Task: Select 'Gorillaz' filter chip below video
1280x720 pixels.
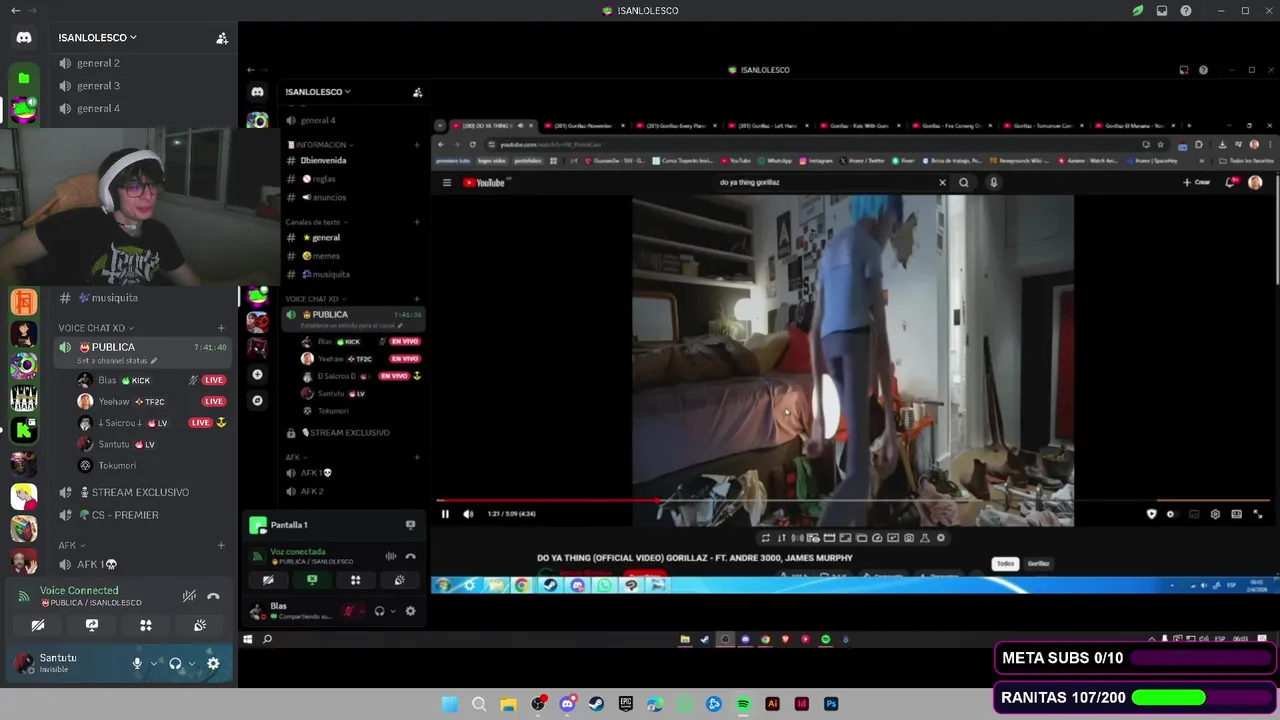Action: (x=1038, y=564)
